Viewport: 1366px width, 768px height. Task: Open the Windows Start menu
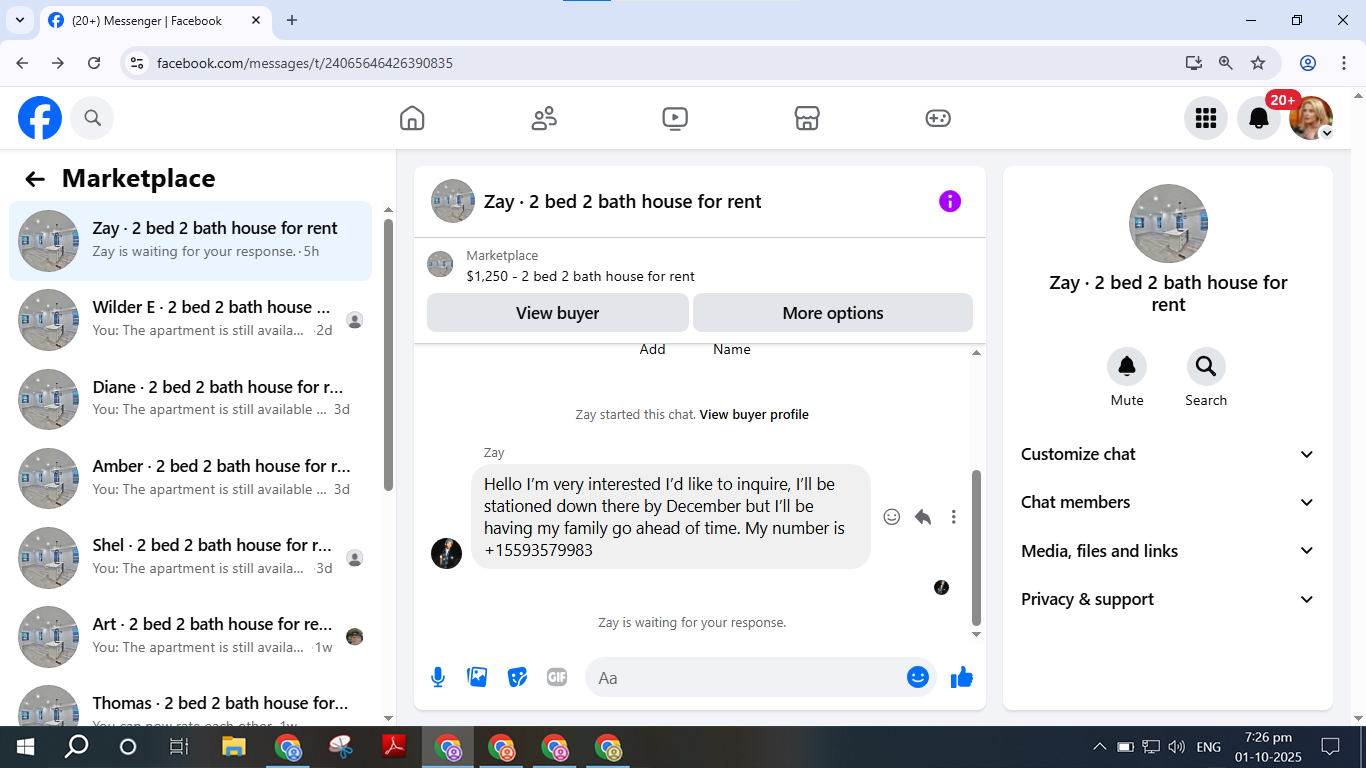point(24,747)
